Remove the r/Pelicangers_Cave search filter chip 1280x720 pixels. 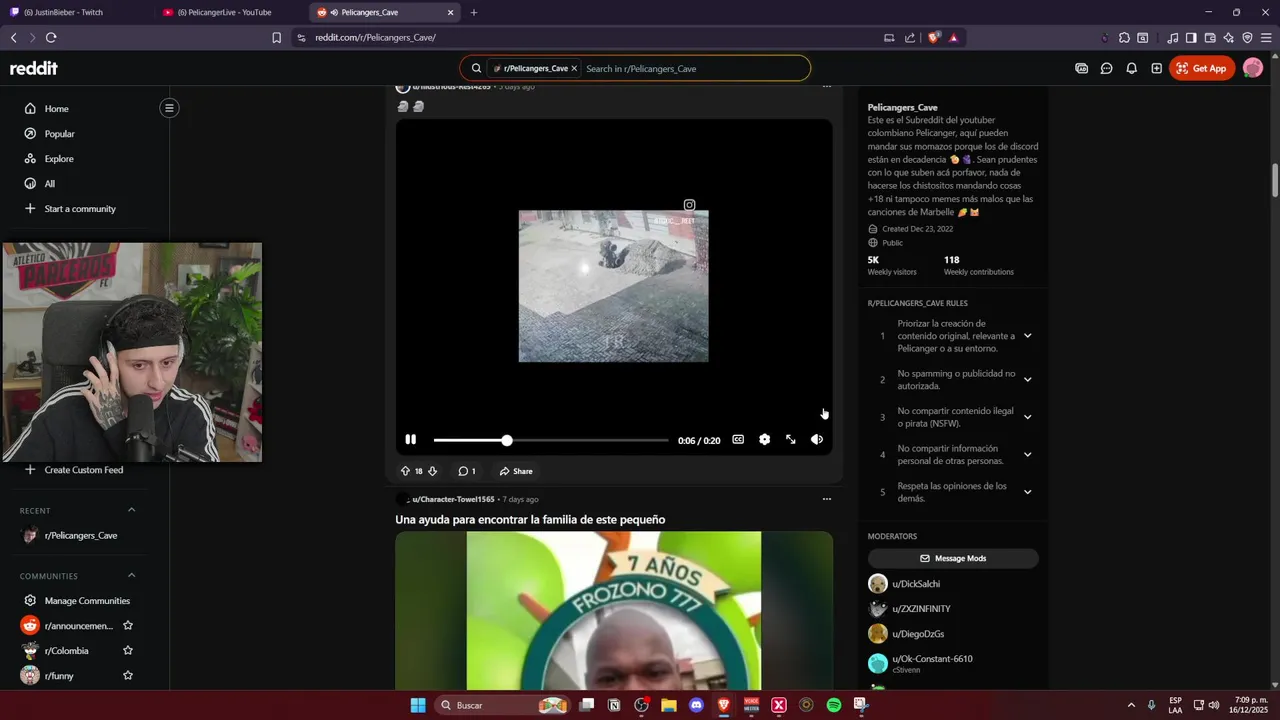pos(574,69)
